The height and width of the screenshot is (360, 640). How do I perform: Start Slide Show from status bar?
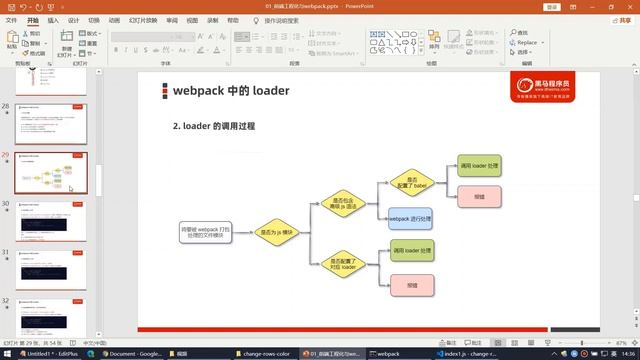click(x=548, y=343)
